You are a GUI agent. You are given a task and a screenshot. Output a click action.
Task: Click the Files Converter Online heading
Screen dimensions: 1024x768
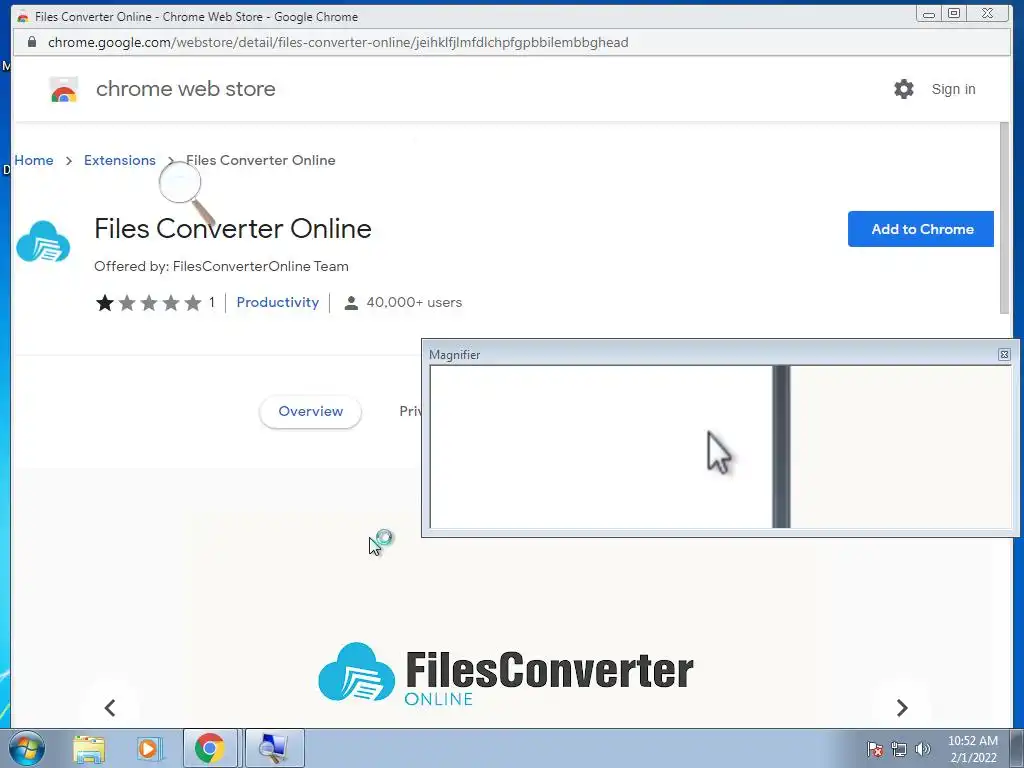pyautogui.click(x=232, y=229)
